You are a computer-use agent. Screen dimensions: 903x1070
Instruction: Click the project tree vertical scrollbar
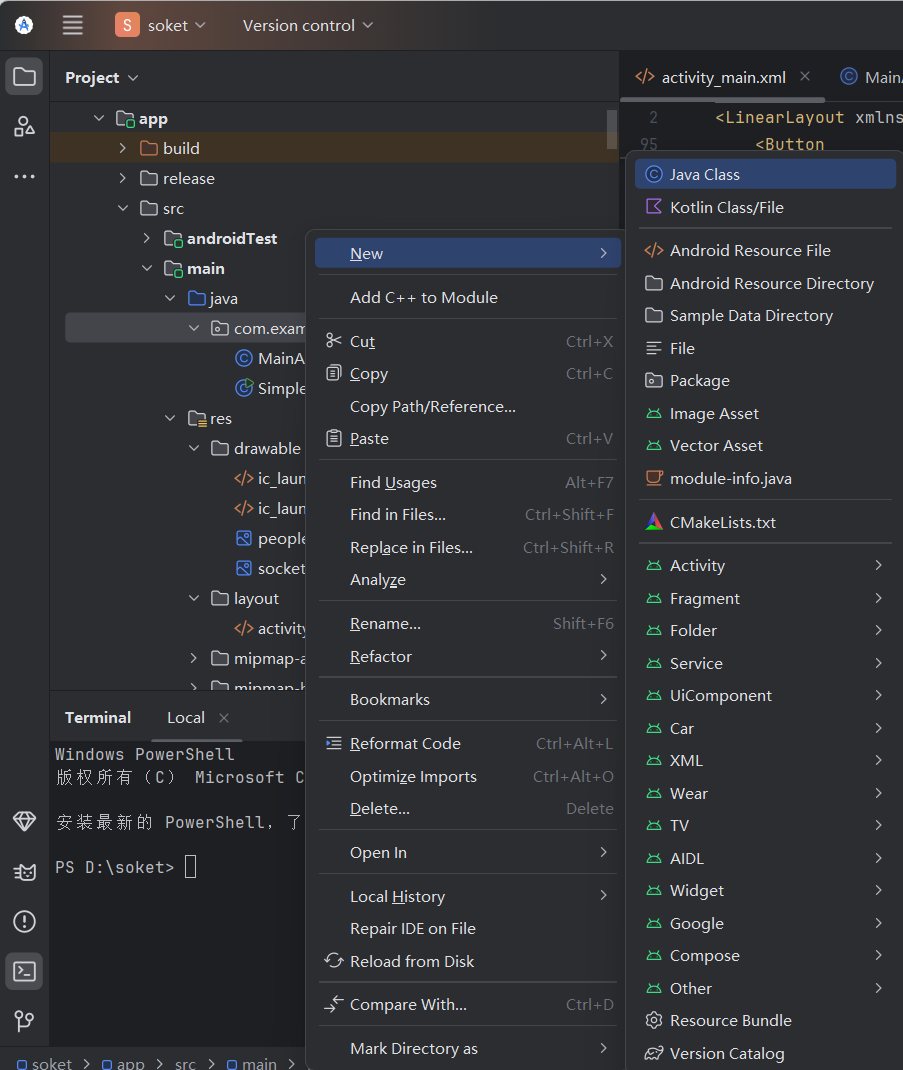(612, 129)
